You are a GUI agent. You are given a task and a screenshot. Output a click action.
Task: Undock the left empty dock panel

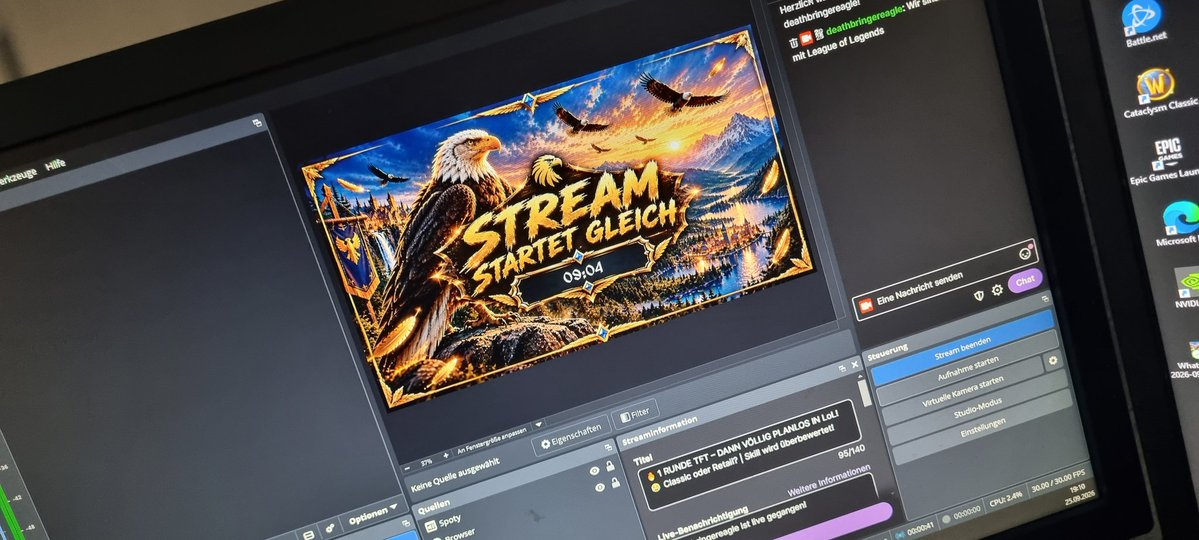pyautogui.click(x=258, y=122)
